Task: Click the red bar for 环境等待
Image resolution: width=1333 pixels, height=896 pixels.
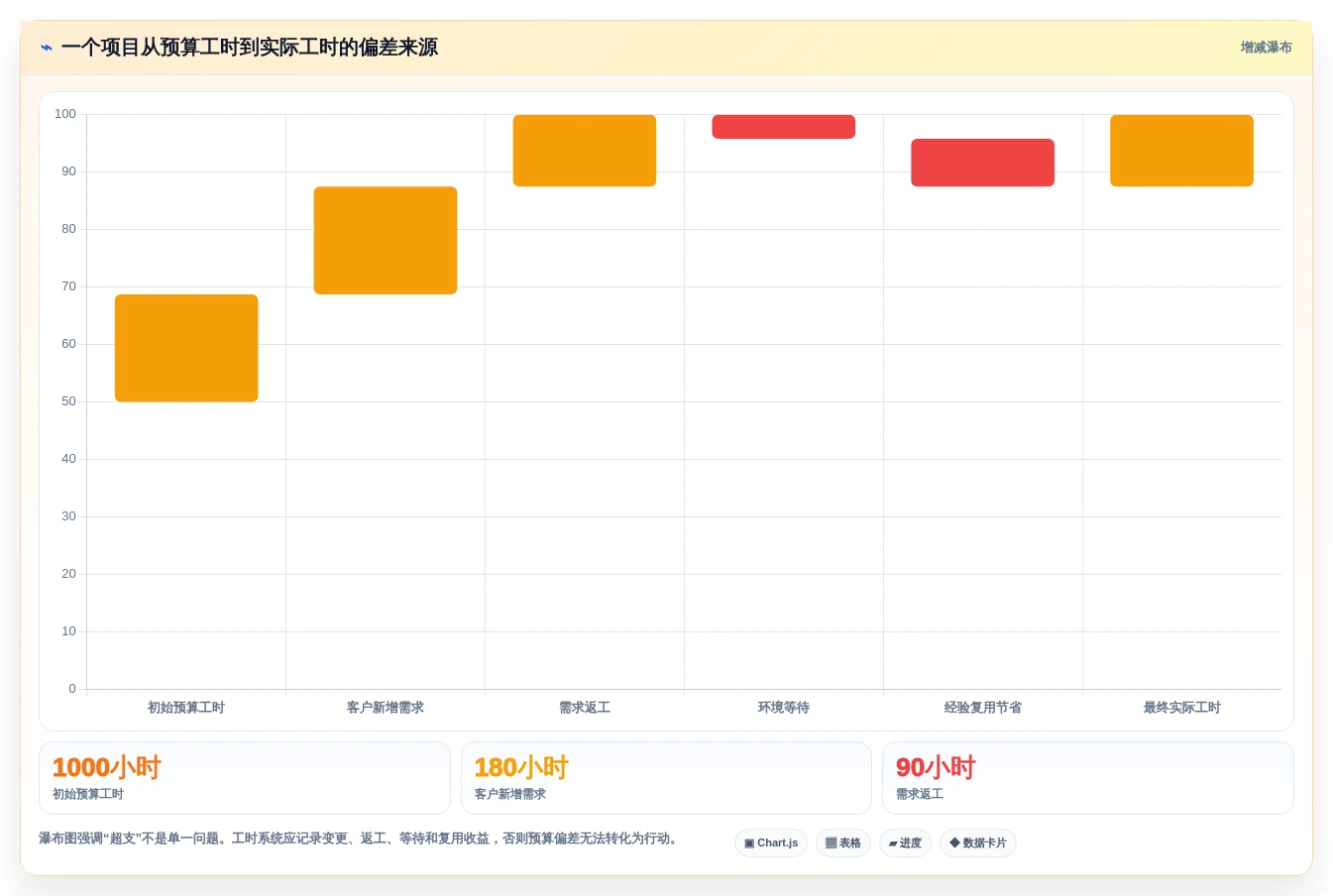Action: (x=784, y=127)
